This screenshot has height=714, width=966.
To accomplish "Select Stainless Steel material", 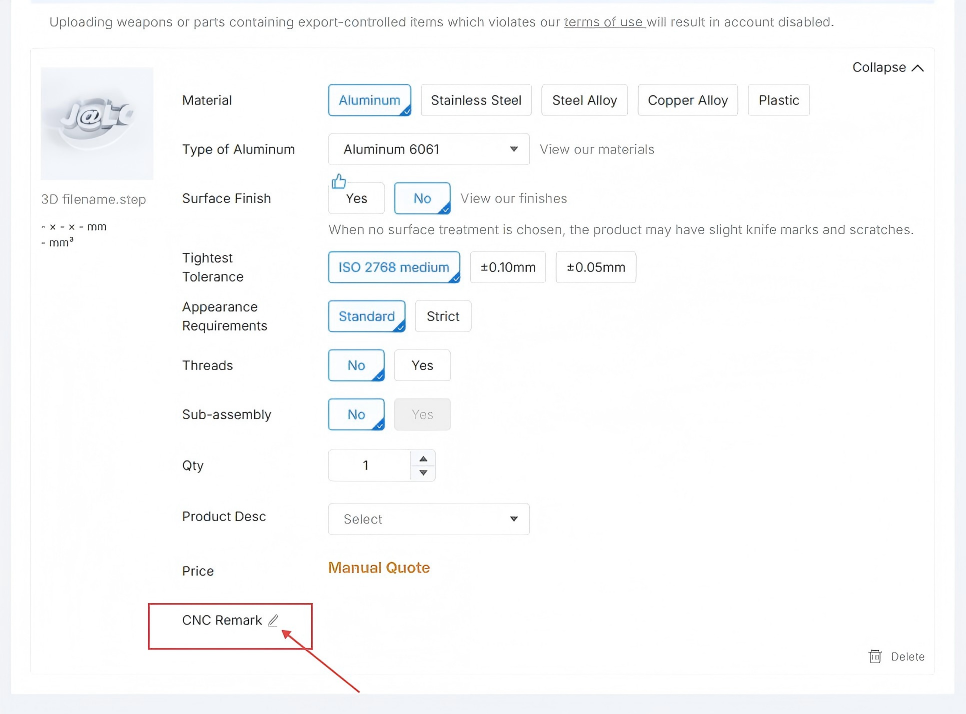I will coord(476,100).
